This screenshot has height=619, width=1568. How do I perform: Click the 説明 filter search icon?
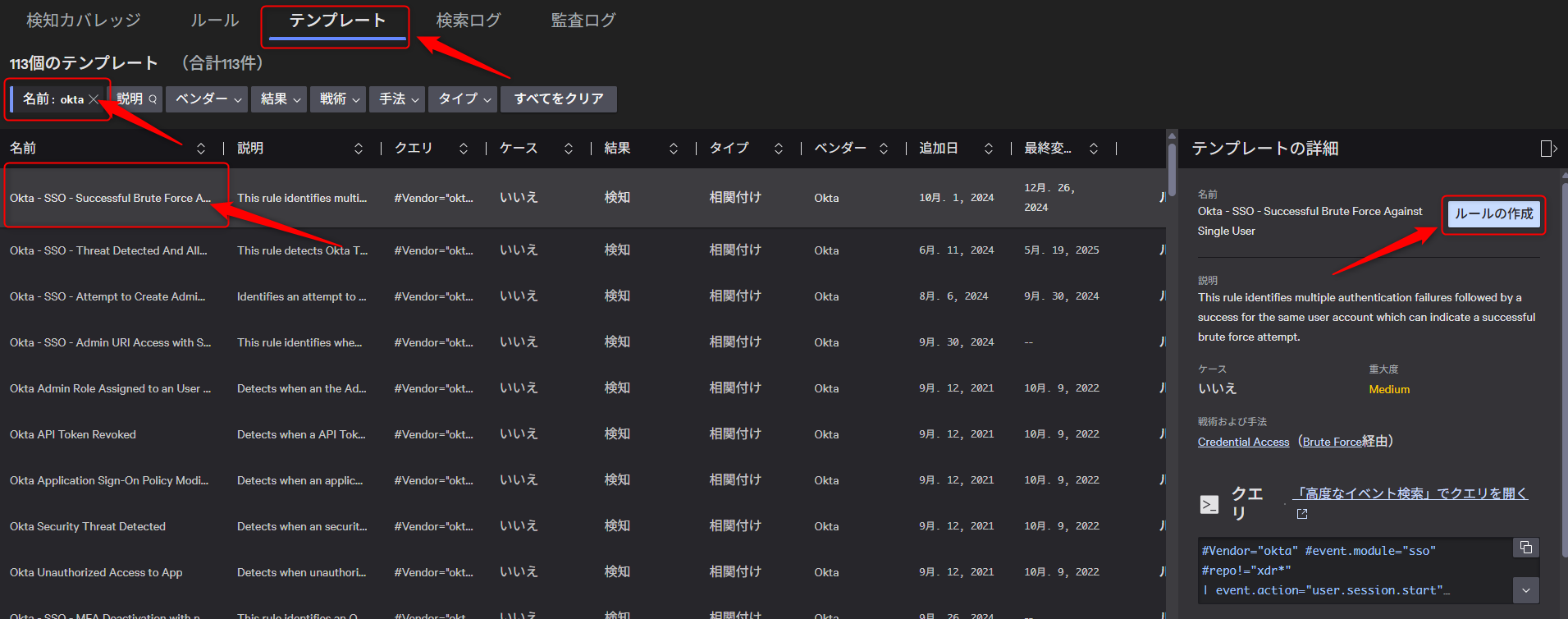click(x=153, y=99)
